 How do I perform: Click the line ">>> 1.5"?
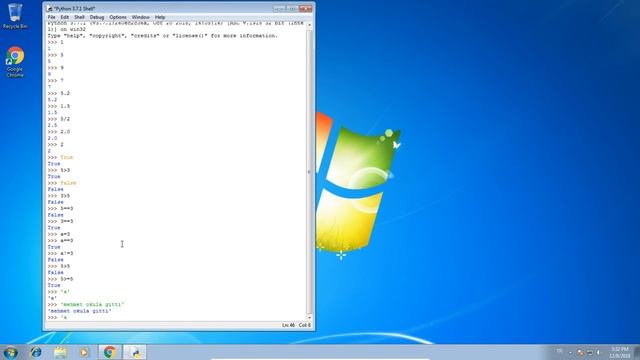pyautogui.click(x=58, y=106)
